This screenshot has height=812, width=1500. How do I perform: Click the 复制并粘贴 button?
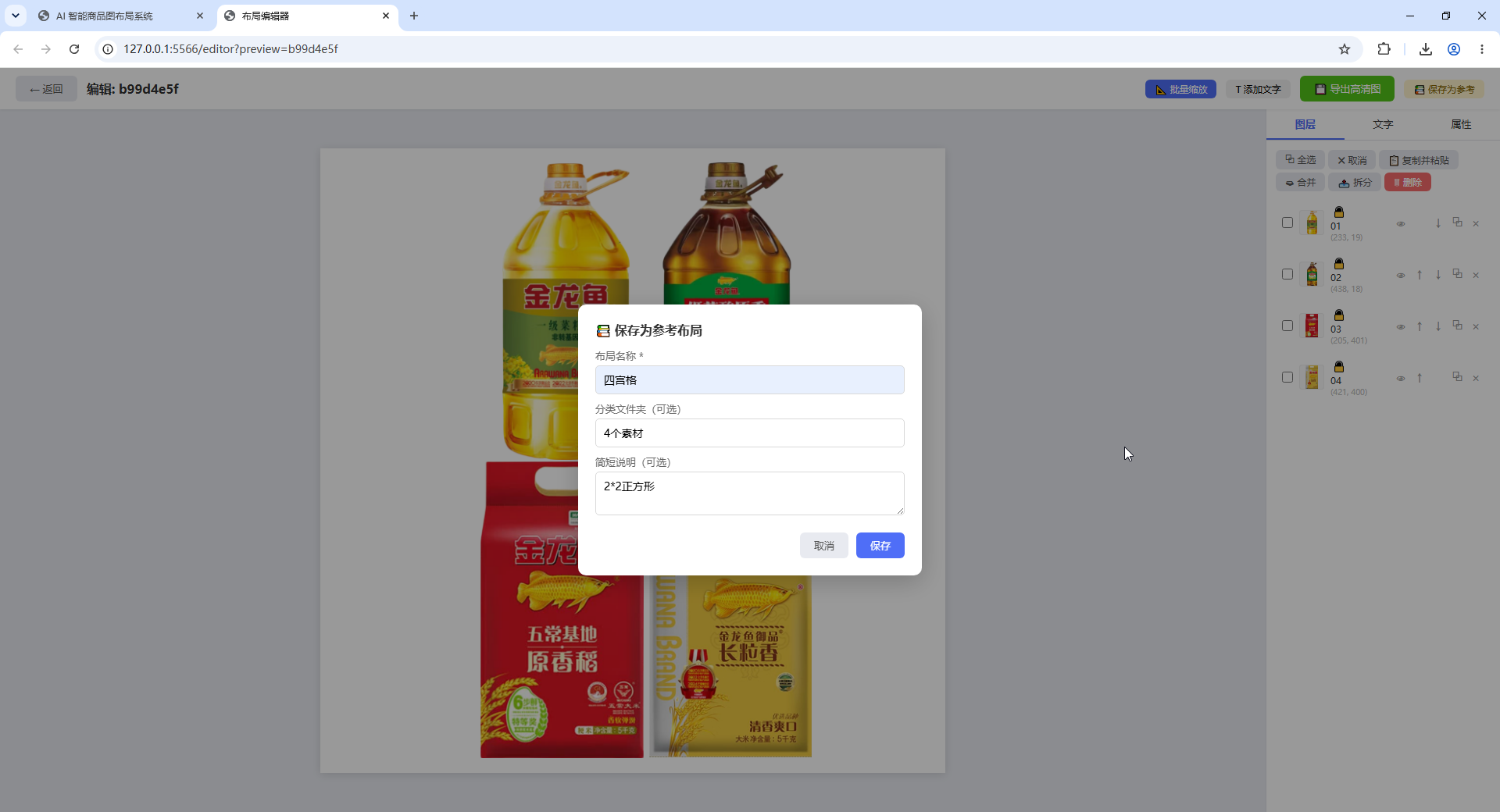1419,160
